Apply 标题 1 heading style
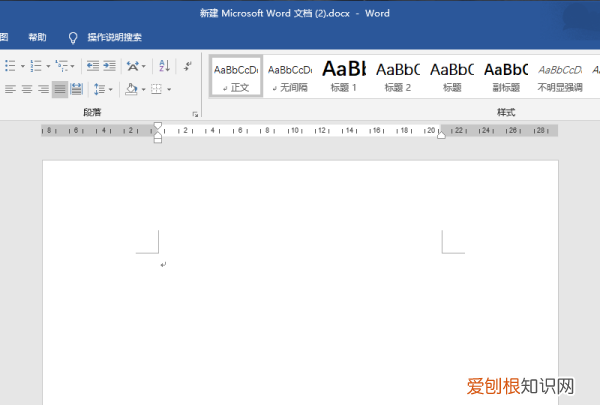This screenshot has height=405, width=600. click(344, 77)
